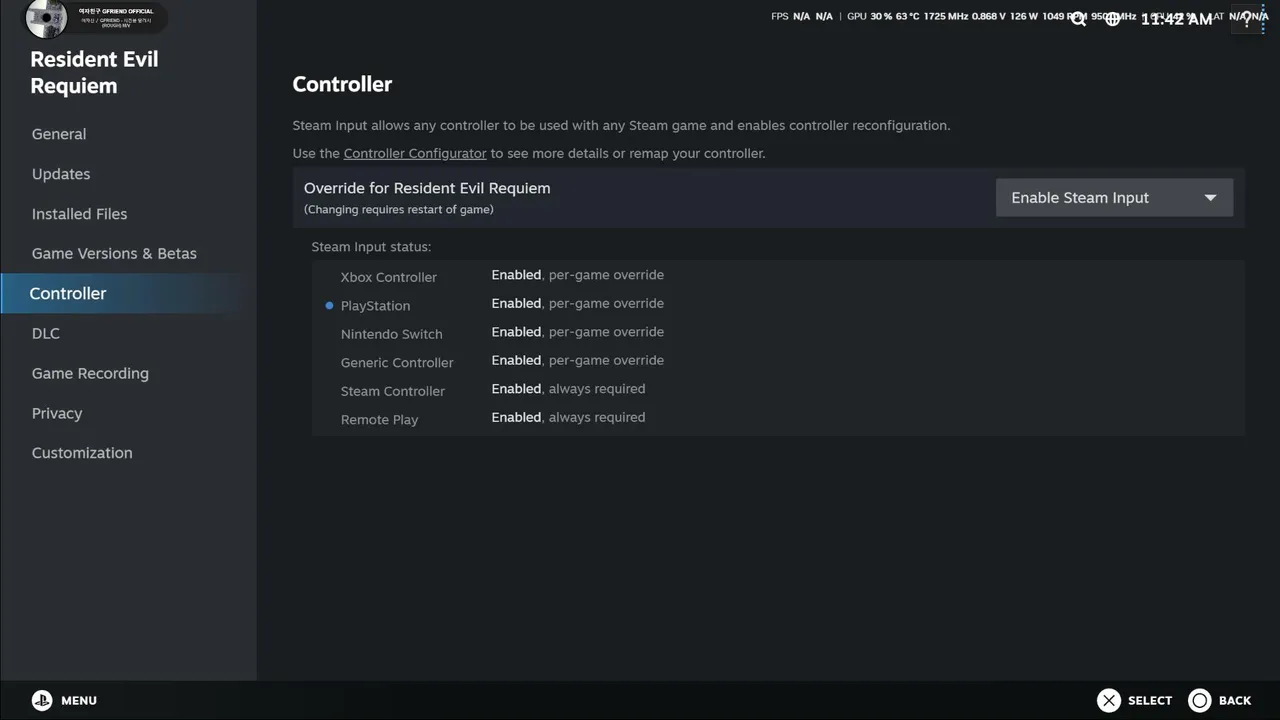
Task: Go to the General settings tab
Action: point(59,134)
